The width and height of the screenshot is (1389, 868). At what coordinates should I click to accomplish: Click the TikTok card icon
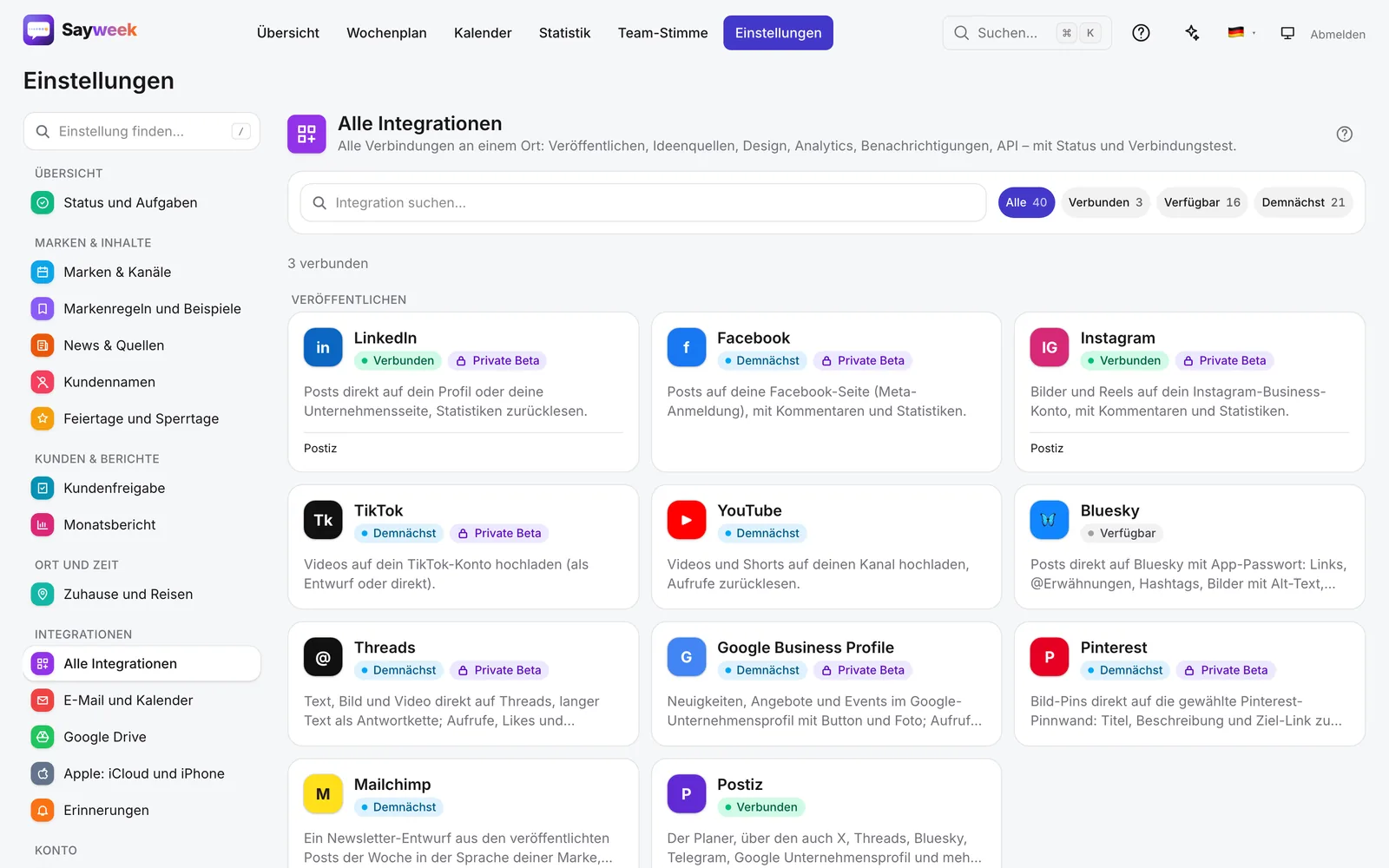click(323, 520)
